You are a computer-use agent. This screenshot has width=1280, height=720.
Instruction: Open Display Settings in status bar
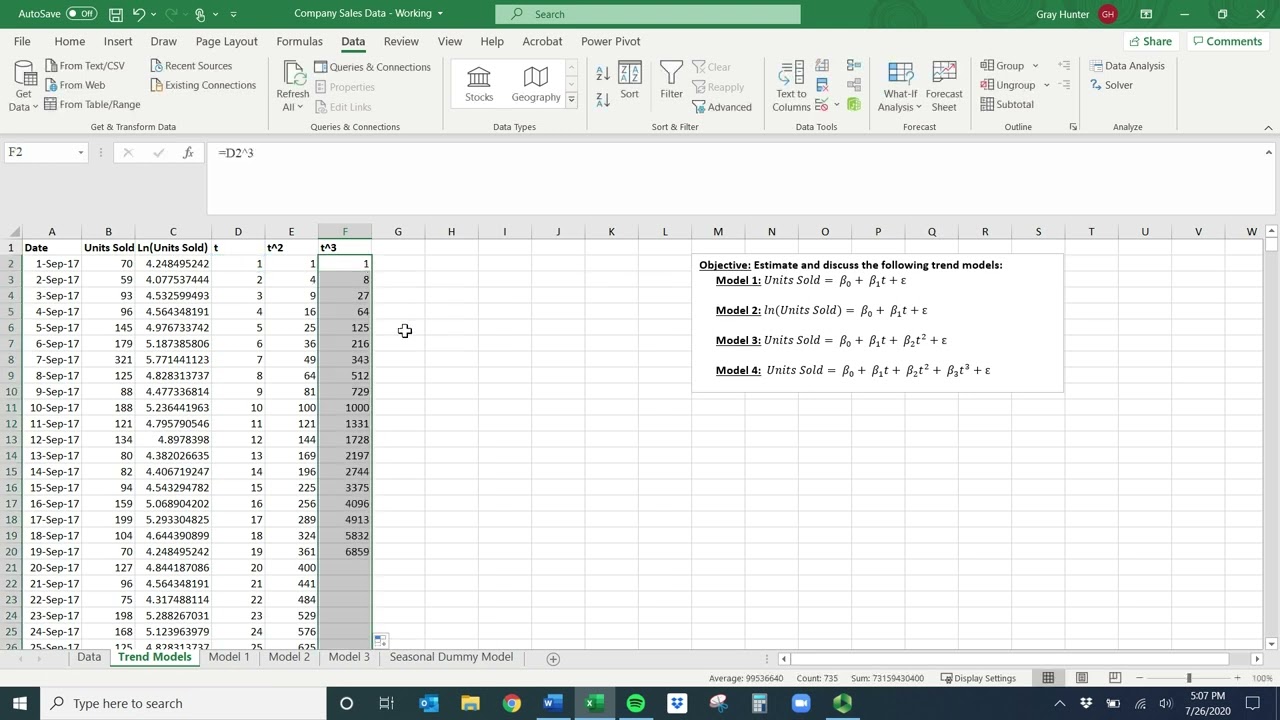[x=978, y=678]
